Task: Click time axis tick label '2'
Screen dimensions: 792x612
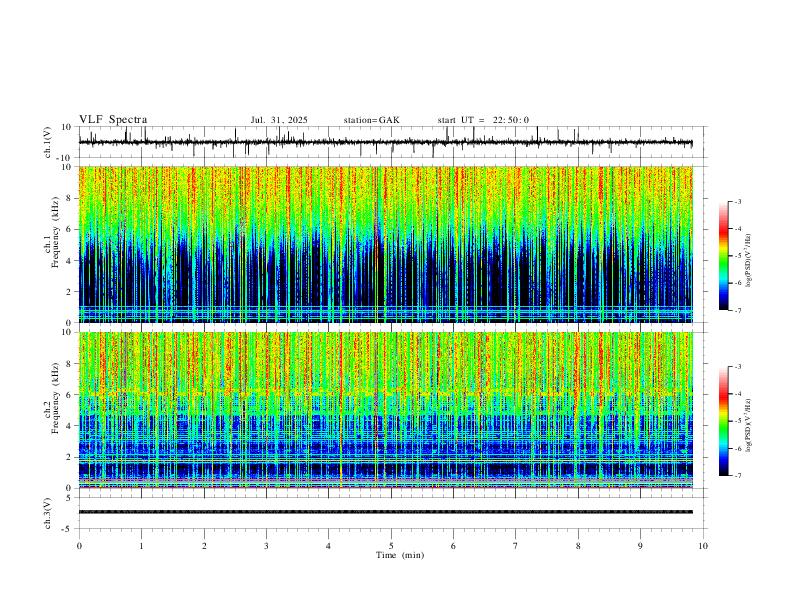Action: [x=204, y=546]
